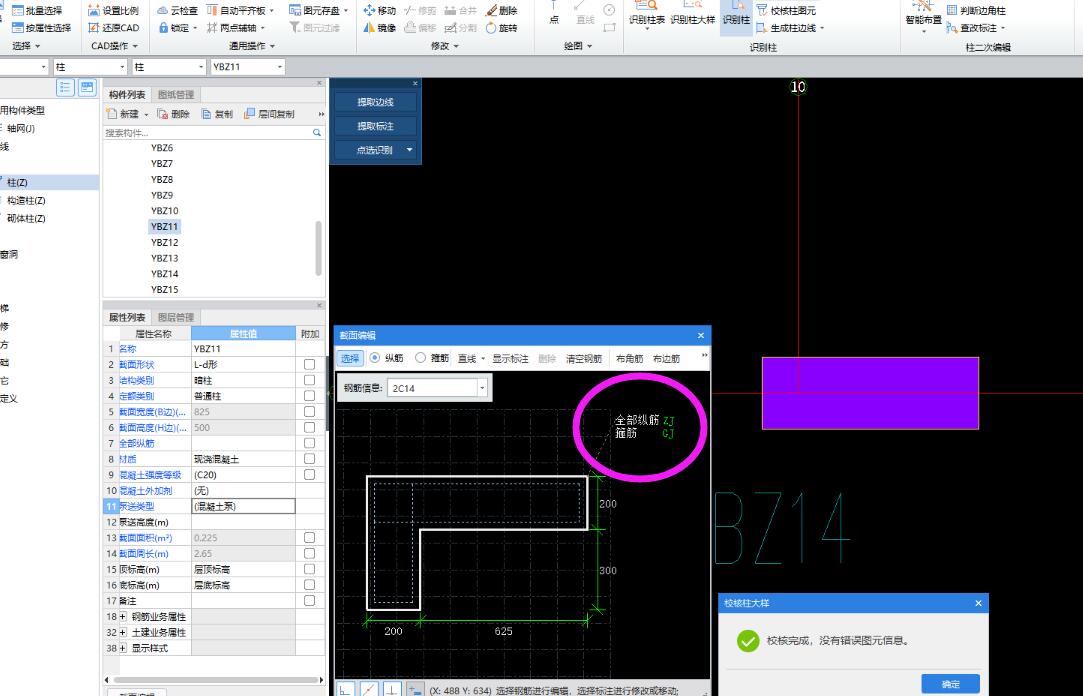Switch to 属性列表 tab
Viewport: 1083px width, 696px height.
[127, 318]
